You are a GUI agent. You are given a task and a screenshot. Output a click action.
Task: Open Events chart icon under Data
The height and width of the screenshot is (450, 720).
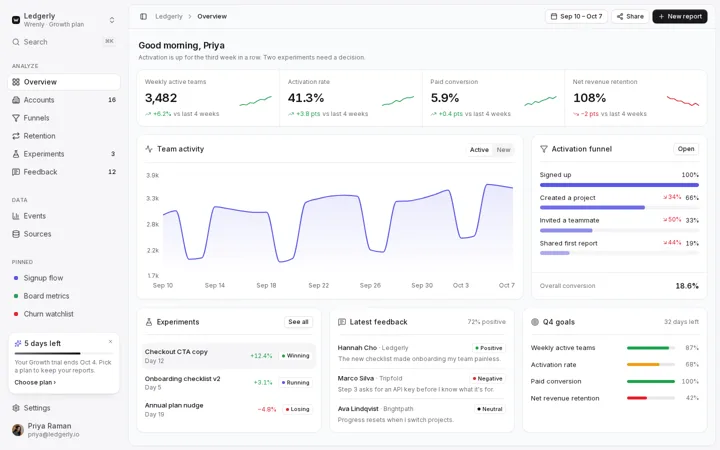(16, 216)
